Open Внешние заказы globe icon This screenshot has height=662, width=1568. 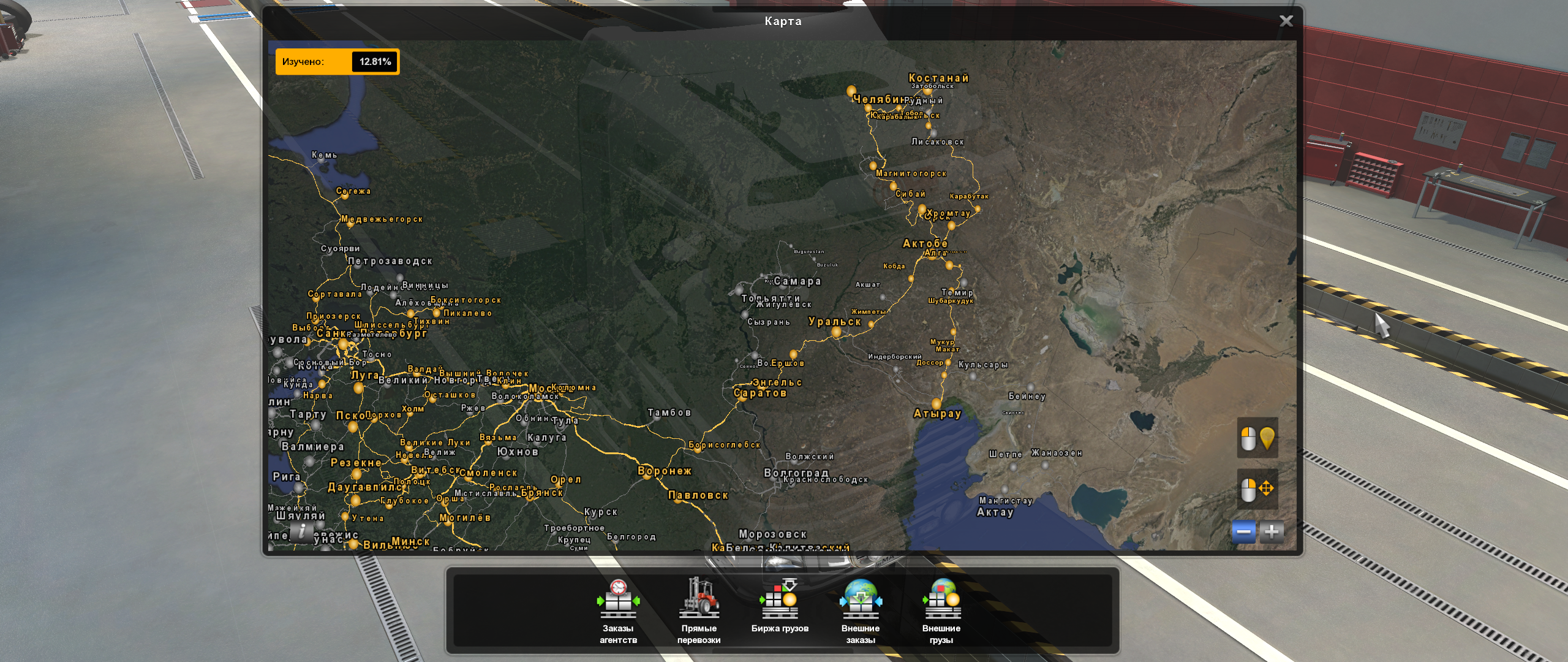[861, 611]
